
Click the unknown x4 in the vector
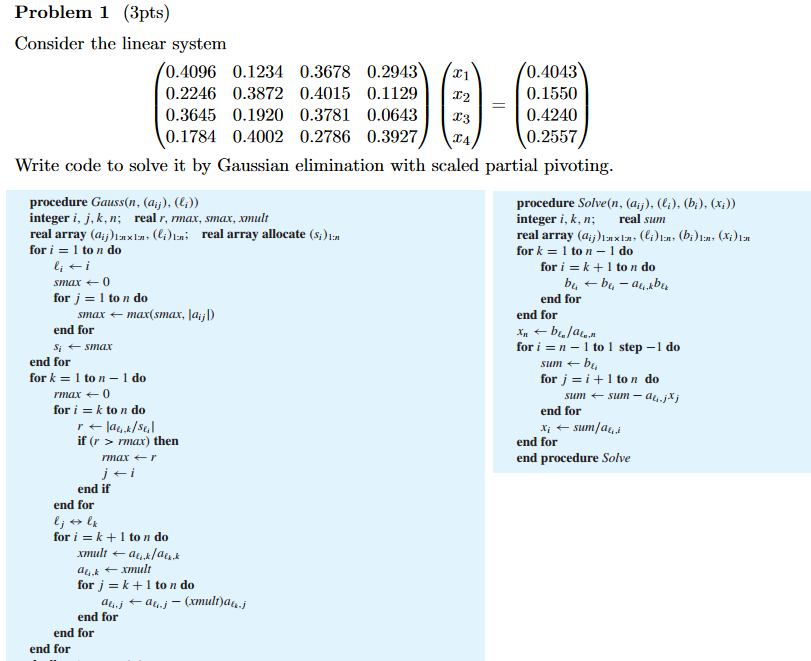tap(461, 139)
